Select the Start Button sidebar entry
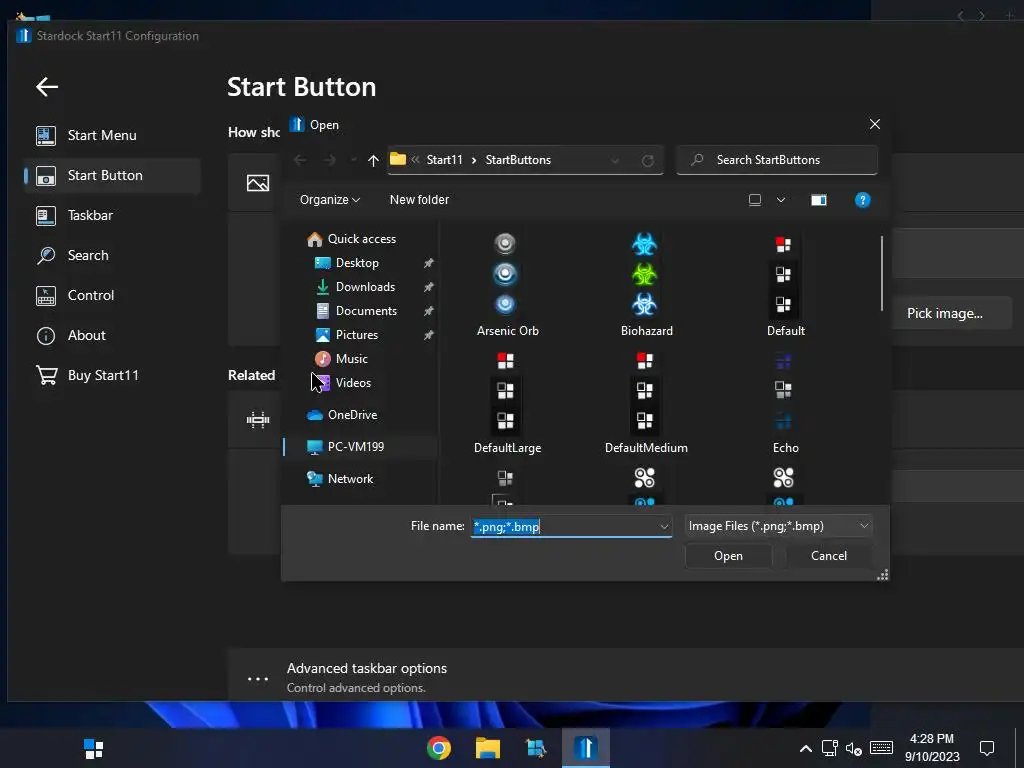1024x768 pixels. pyautogui.click(x=111, y=175)
